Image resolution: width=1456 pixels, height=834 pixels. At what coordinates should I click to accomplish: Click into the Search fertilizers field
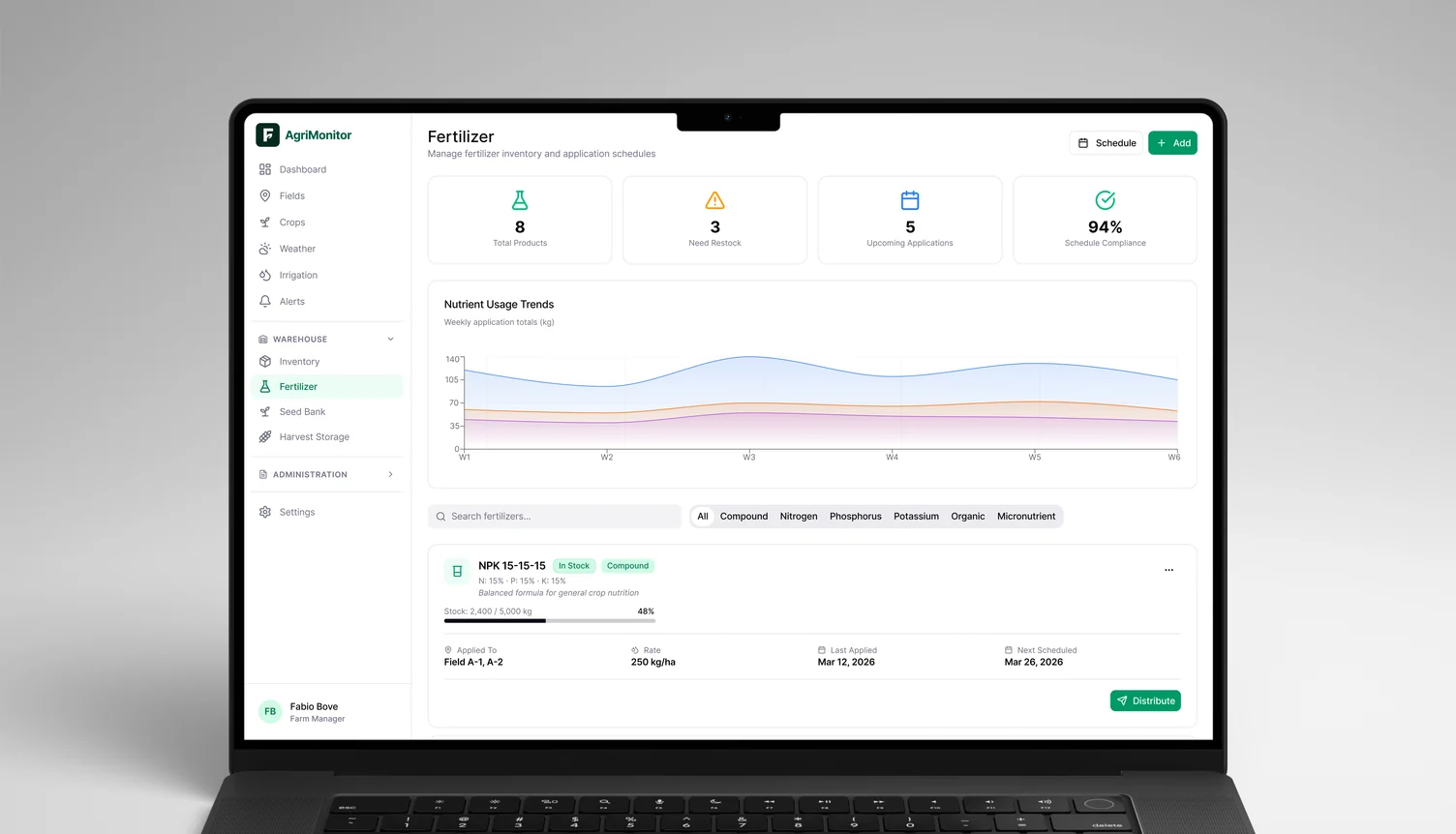555,517
